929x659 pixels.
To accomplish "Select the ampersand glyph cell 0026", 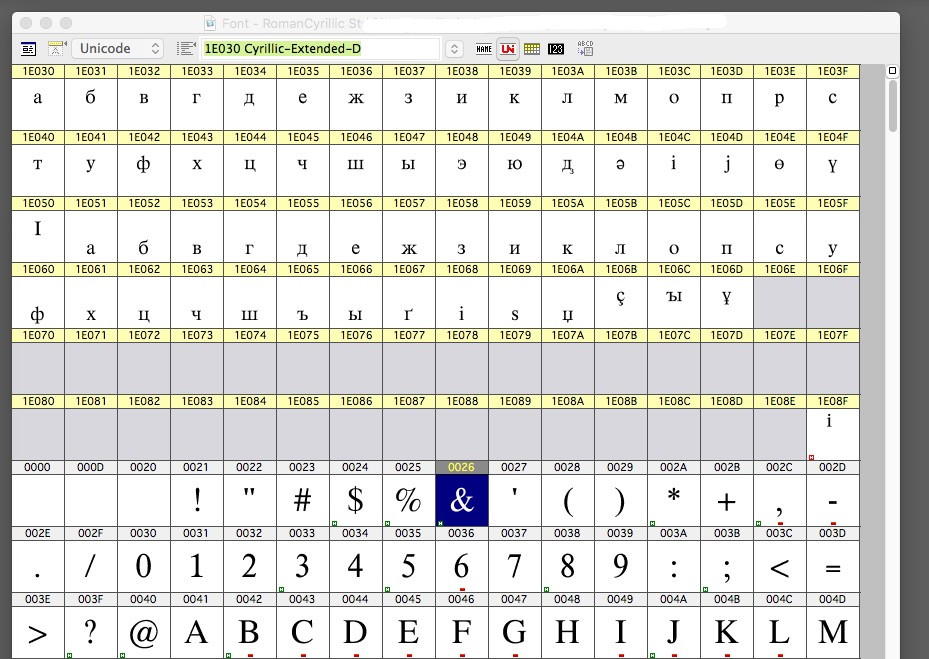I will point(461,500).
